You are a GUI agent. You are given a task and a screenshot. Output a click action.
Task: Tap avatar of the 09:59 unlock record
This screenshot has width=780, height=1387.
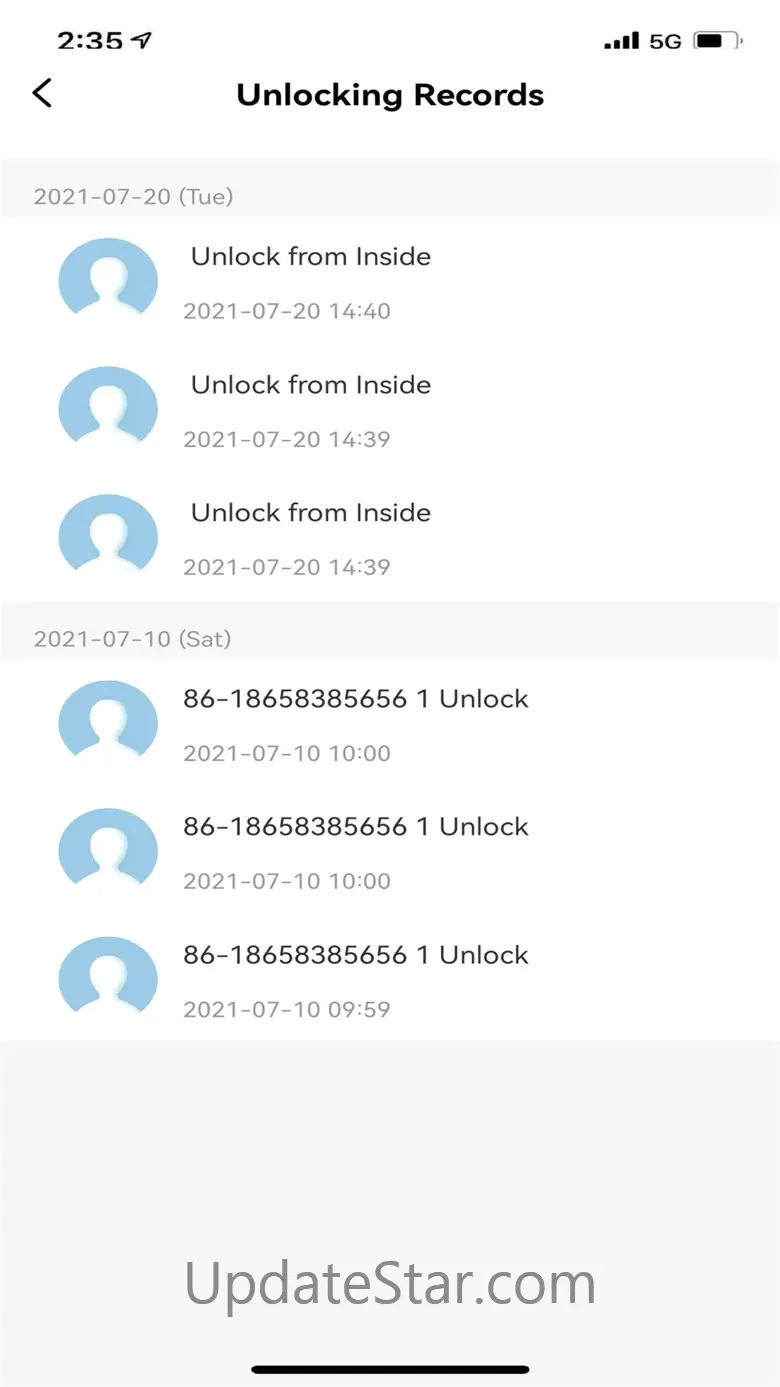pyautogui.click(x=108, y=980)
